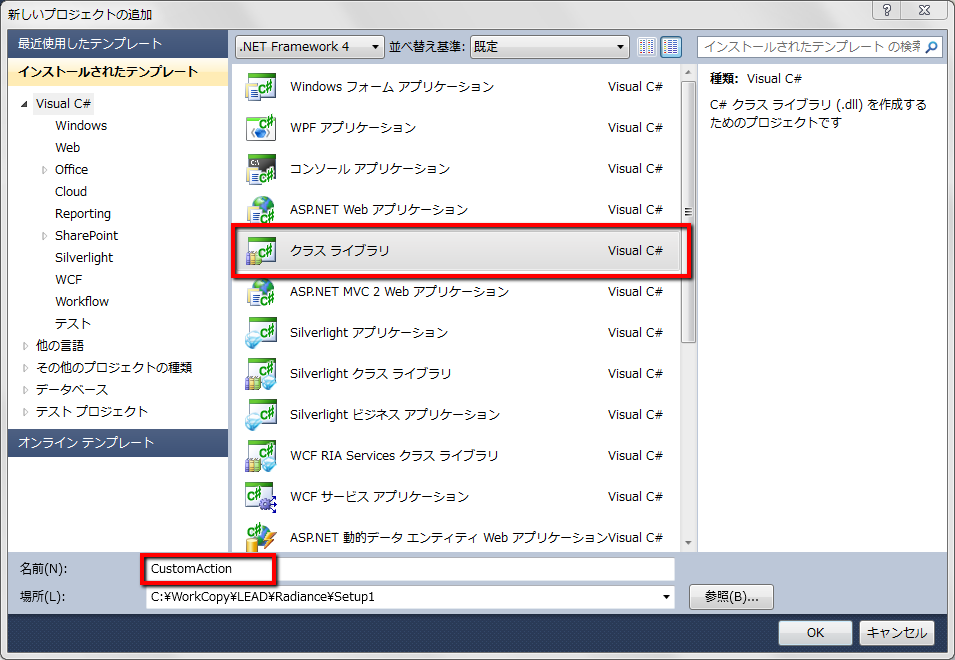The width and height of the screenshot is (955, 660).
Task: Switch to small icons view
Action: pos(646,47)
